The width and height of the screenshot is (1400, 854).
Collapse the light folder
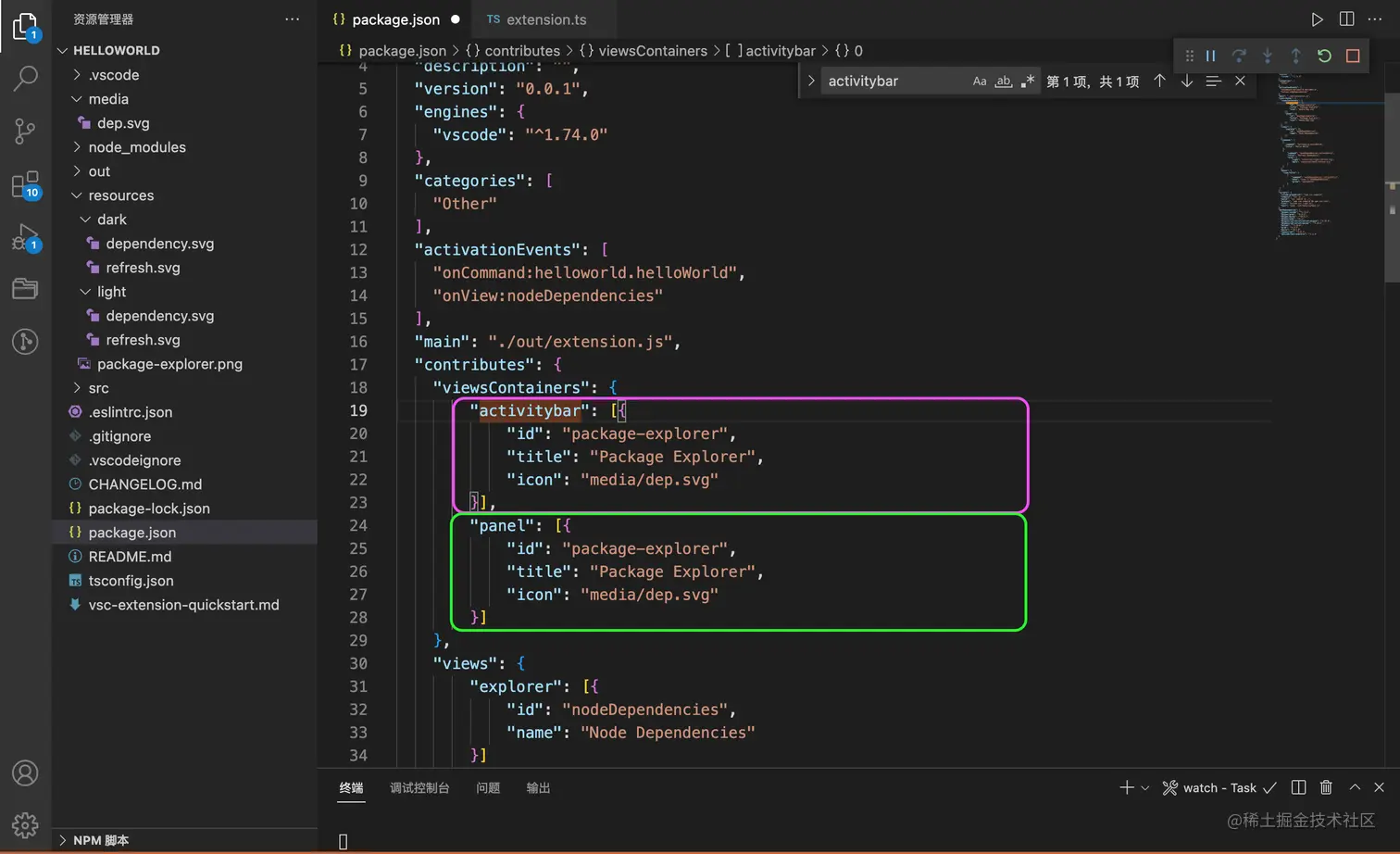(x=85, y=292)
